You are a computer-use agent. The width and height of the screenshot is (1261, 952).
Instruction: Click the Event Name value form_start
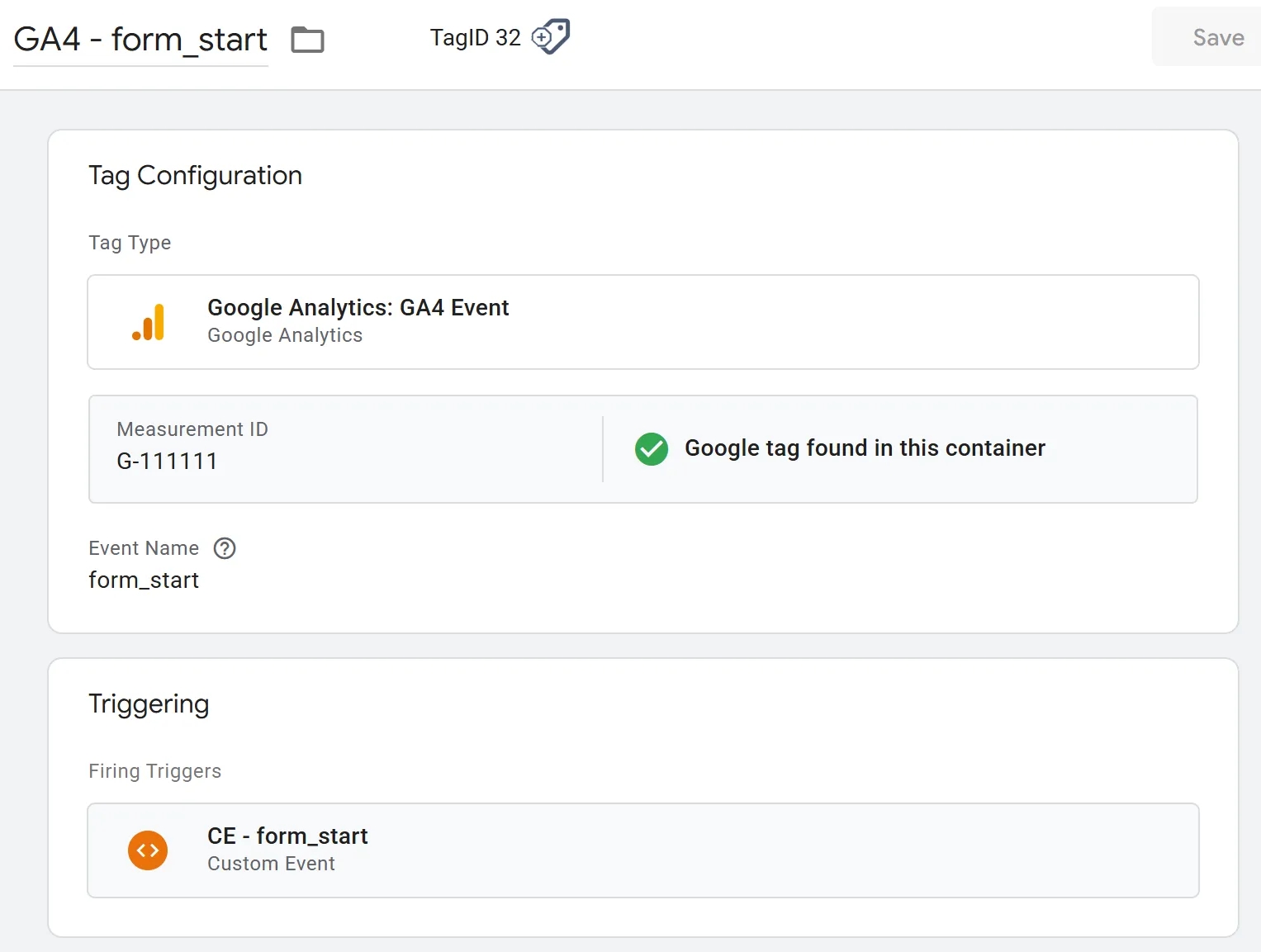(x=144, y=580)
